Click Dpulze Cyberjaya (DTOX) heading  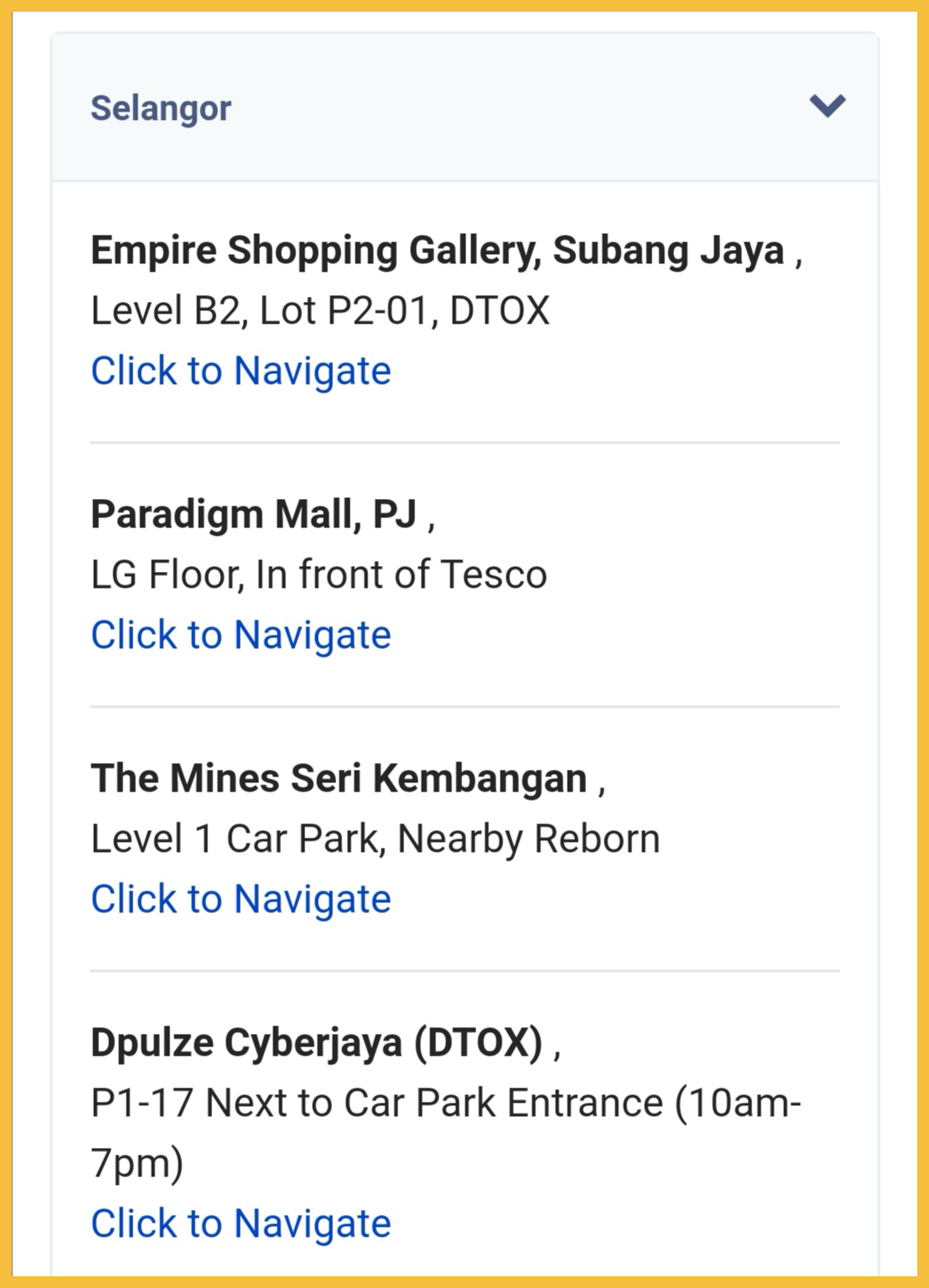pyautogui.click(x=317, y=1042)
